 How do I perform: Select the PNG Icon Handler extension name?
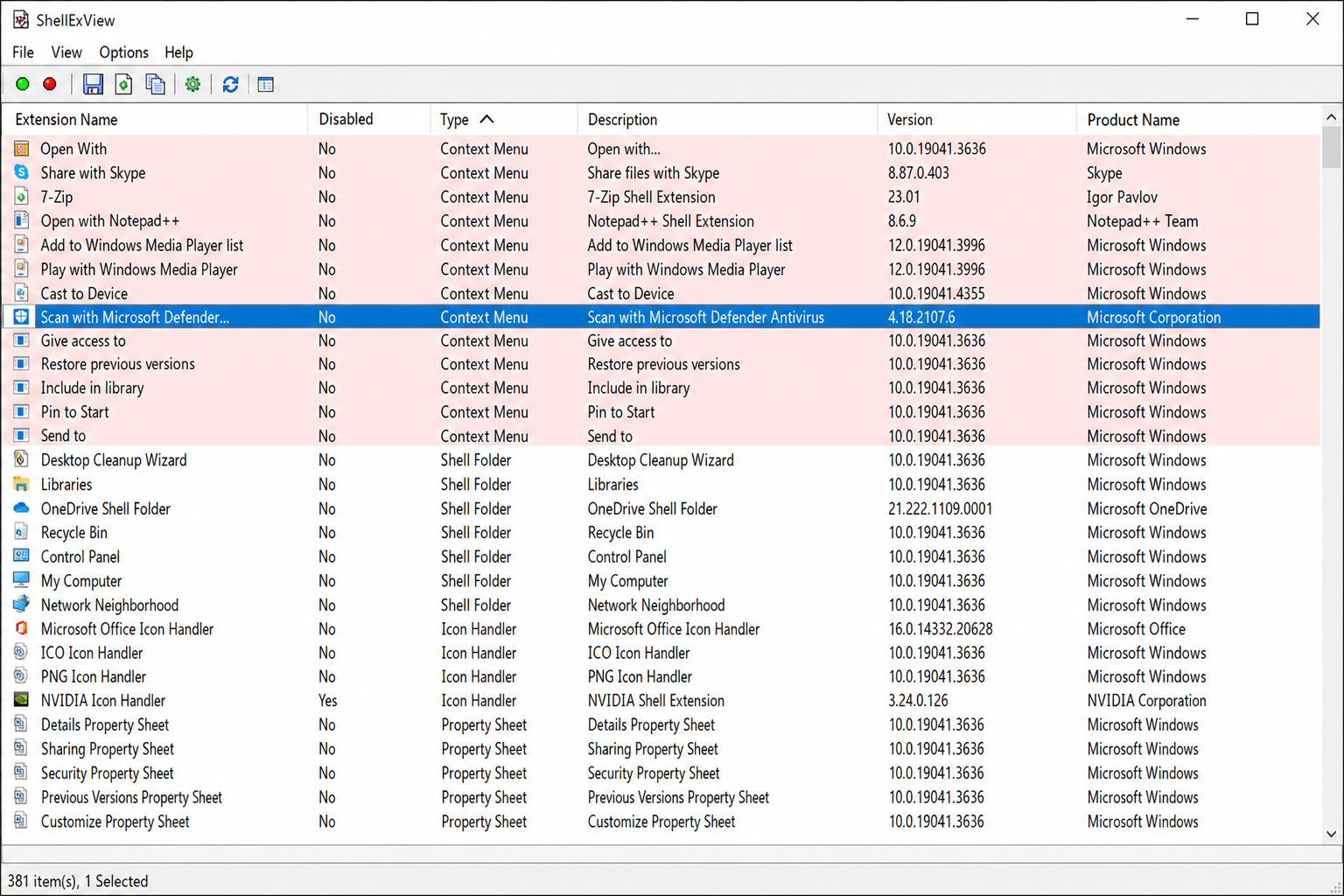(94, 676)
